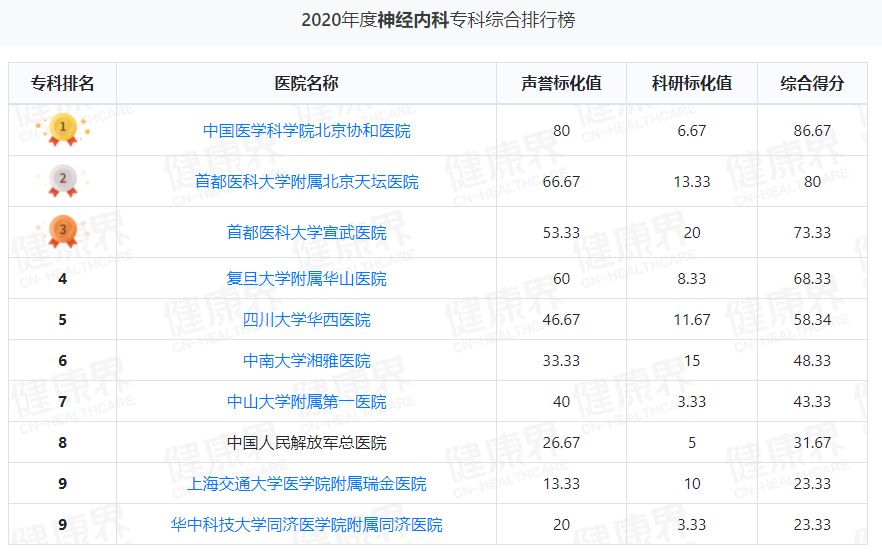
Task: Click the 综合得分 column header
Action: pyautogui.click(x=812, y=83)
